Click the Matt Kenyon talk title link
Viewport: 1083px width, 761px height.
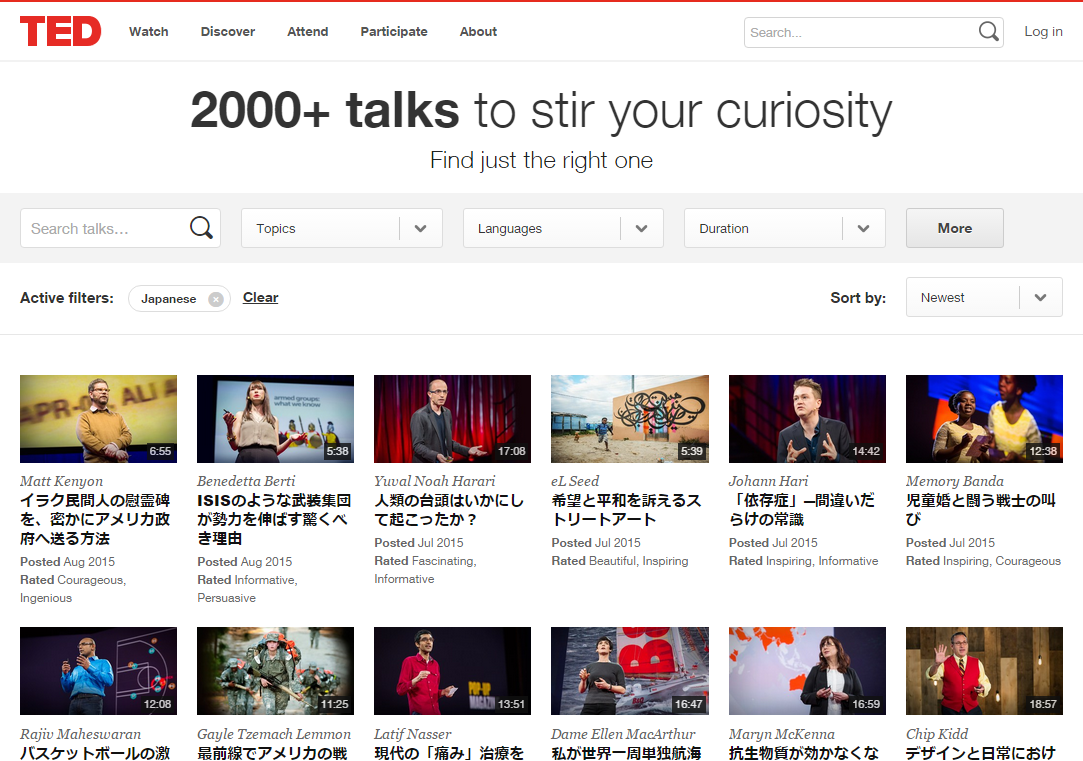pos(95,519)
